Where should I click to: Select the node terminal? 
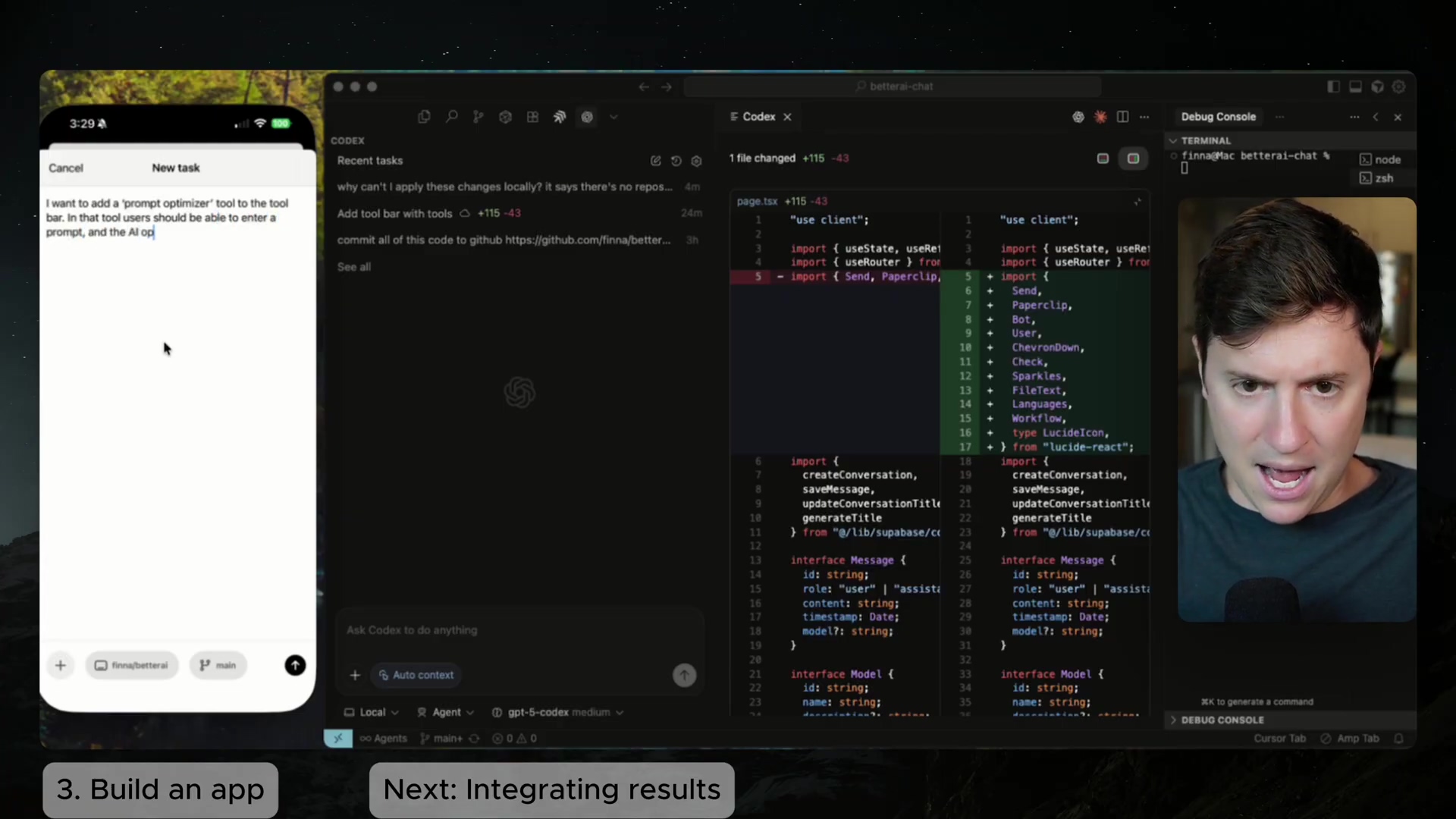coord(1381,159)
